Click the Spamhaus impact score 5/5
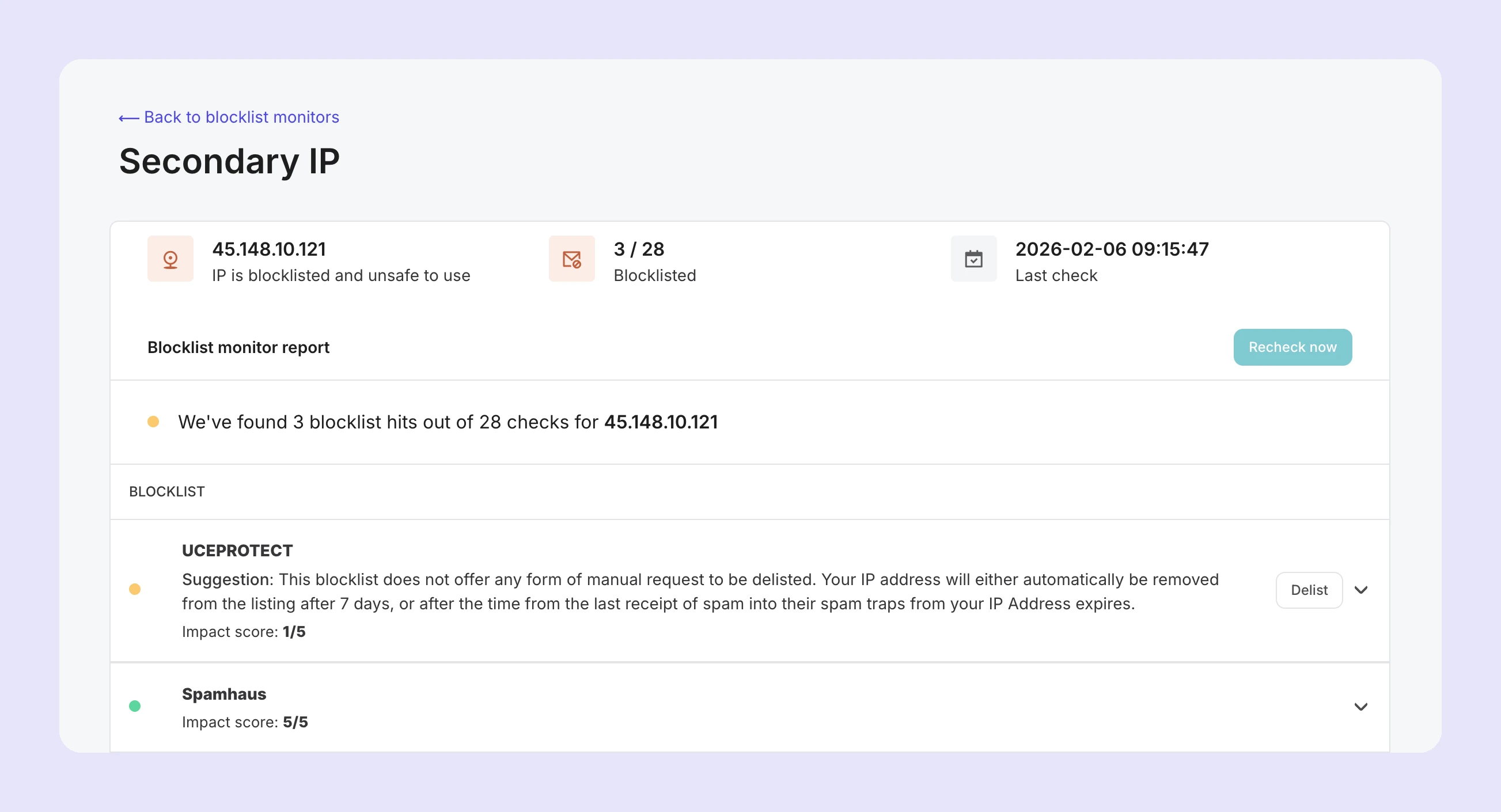The height and width of the screenshot is (812, 1501). coord(244,722)
